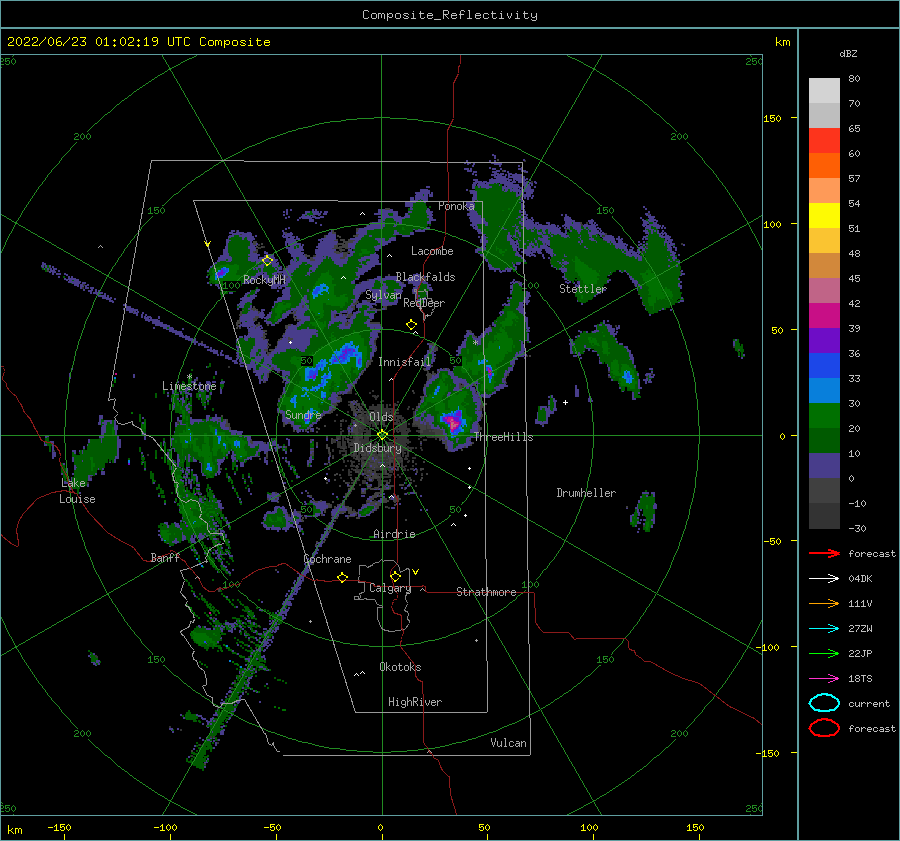Screen dimensions: 900x841
Task: Click the Olds label
Action: click(381, 417)
